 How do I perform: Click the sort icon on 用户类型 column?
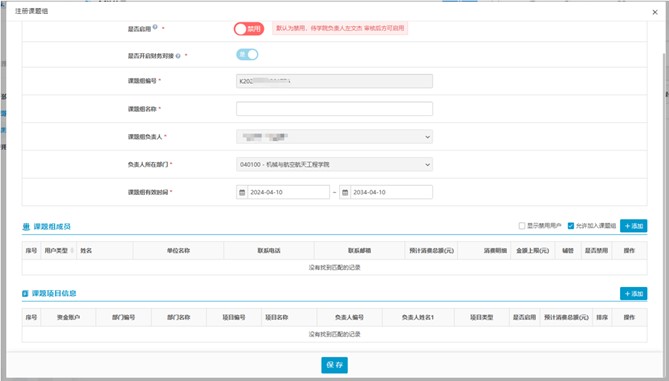(x=72, y=250)
